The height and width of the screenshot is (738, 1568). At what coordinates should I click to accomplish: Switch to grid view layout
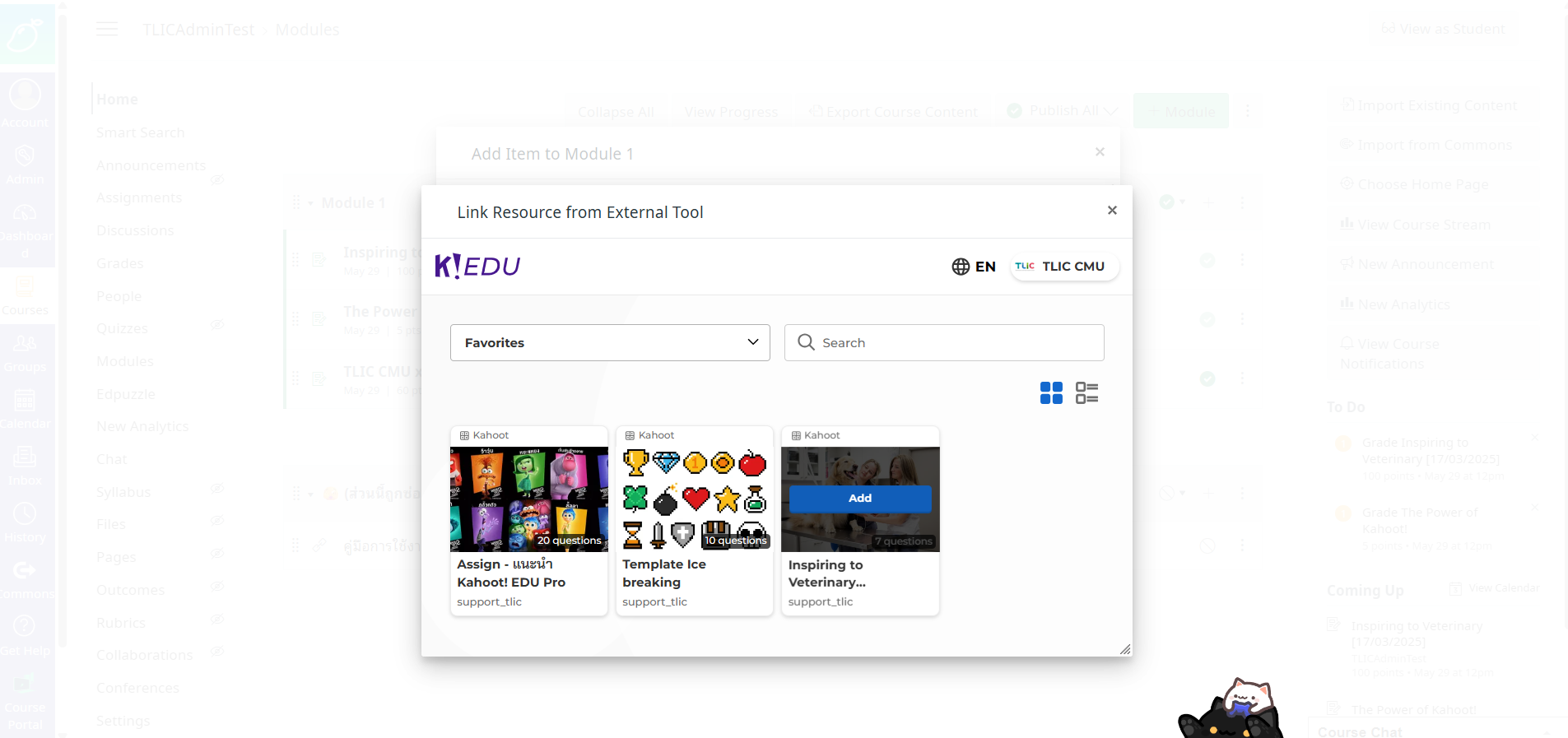point(1051,392)
